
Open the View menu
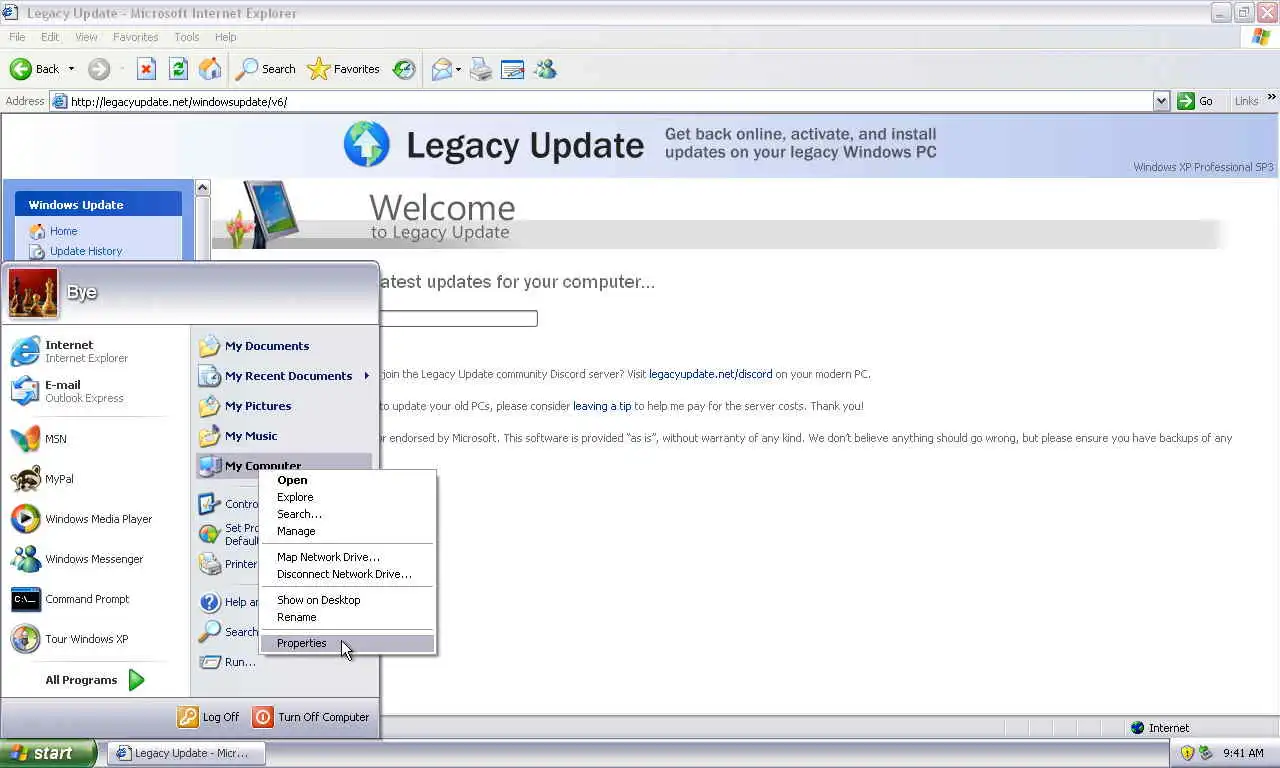click(86, 37)
